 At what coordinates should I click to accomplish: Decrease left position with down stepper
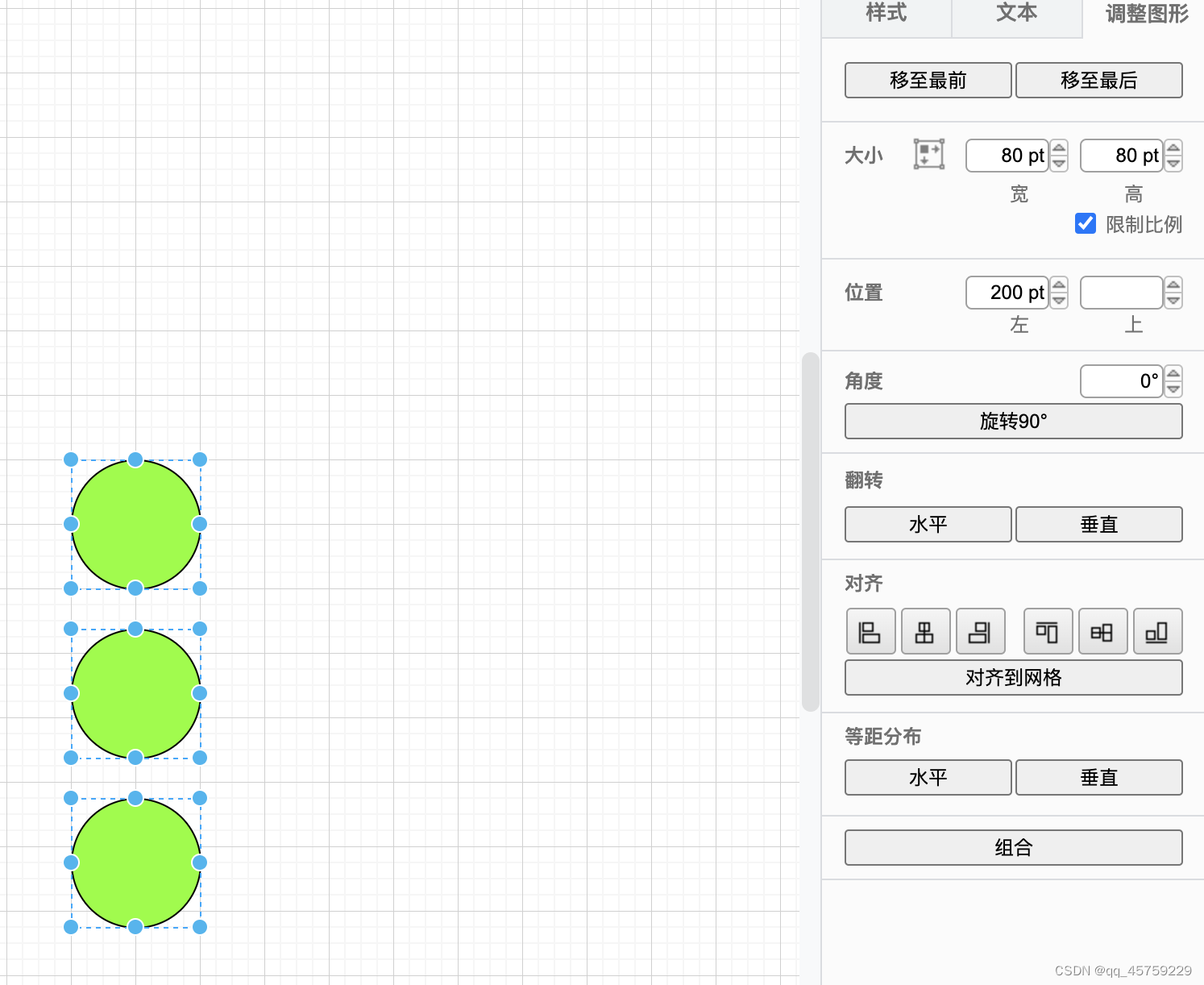coord(1059,301)
